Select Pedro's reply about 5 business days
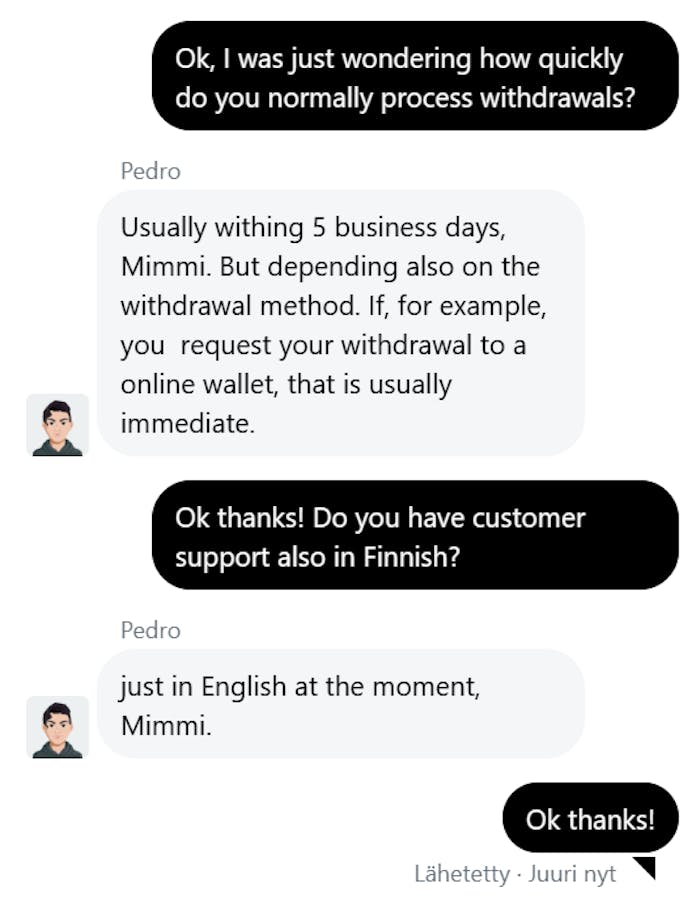This screenshot has height=900, width=700. 340,324
